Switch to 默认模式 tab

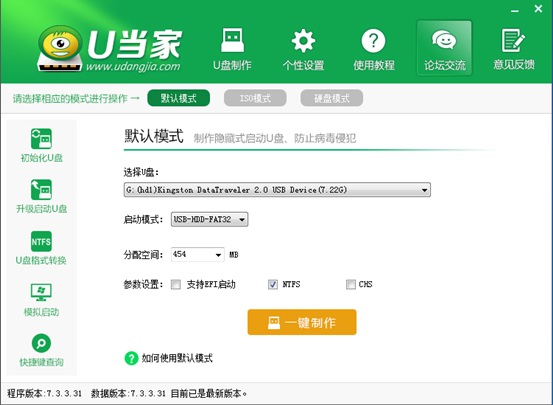point(178,98)
